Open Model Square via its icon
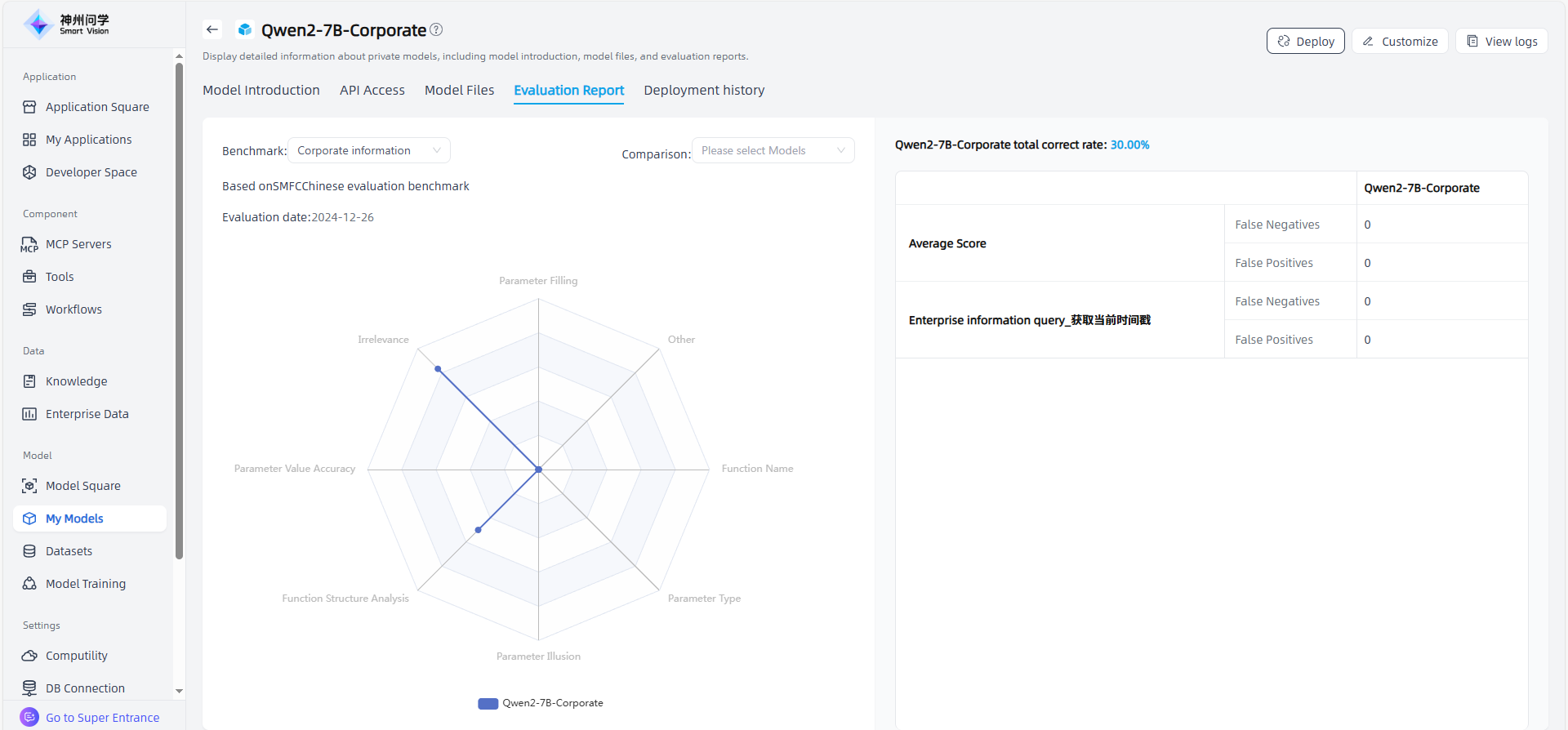The height and width of the screenshot is (730, 1568). 29,486
